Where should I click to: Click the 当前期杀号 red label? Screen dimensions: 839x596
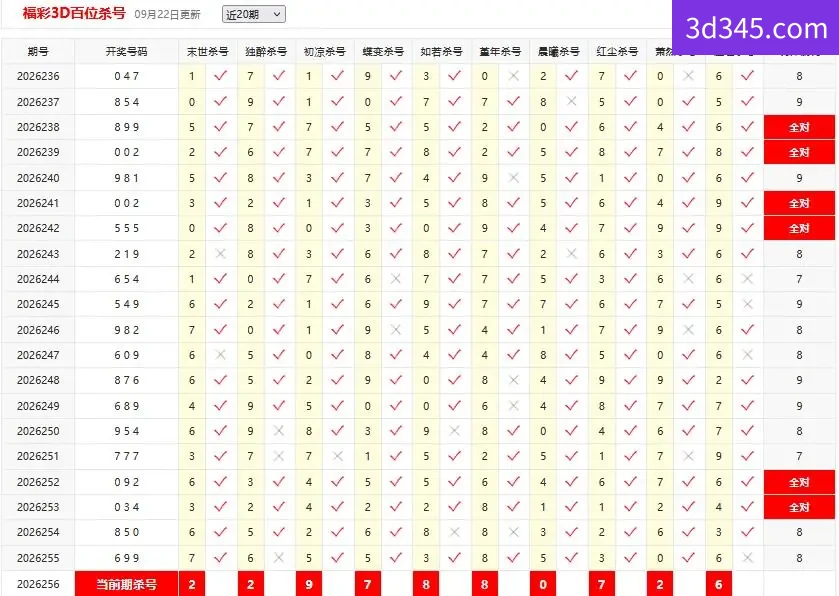tap(126, 584)
